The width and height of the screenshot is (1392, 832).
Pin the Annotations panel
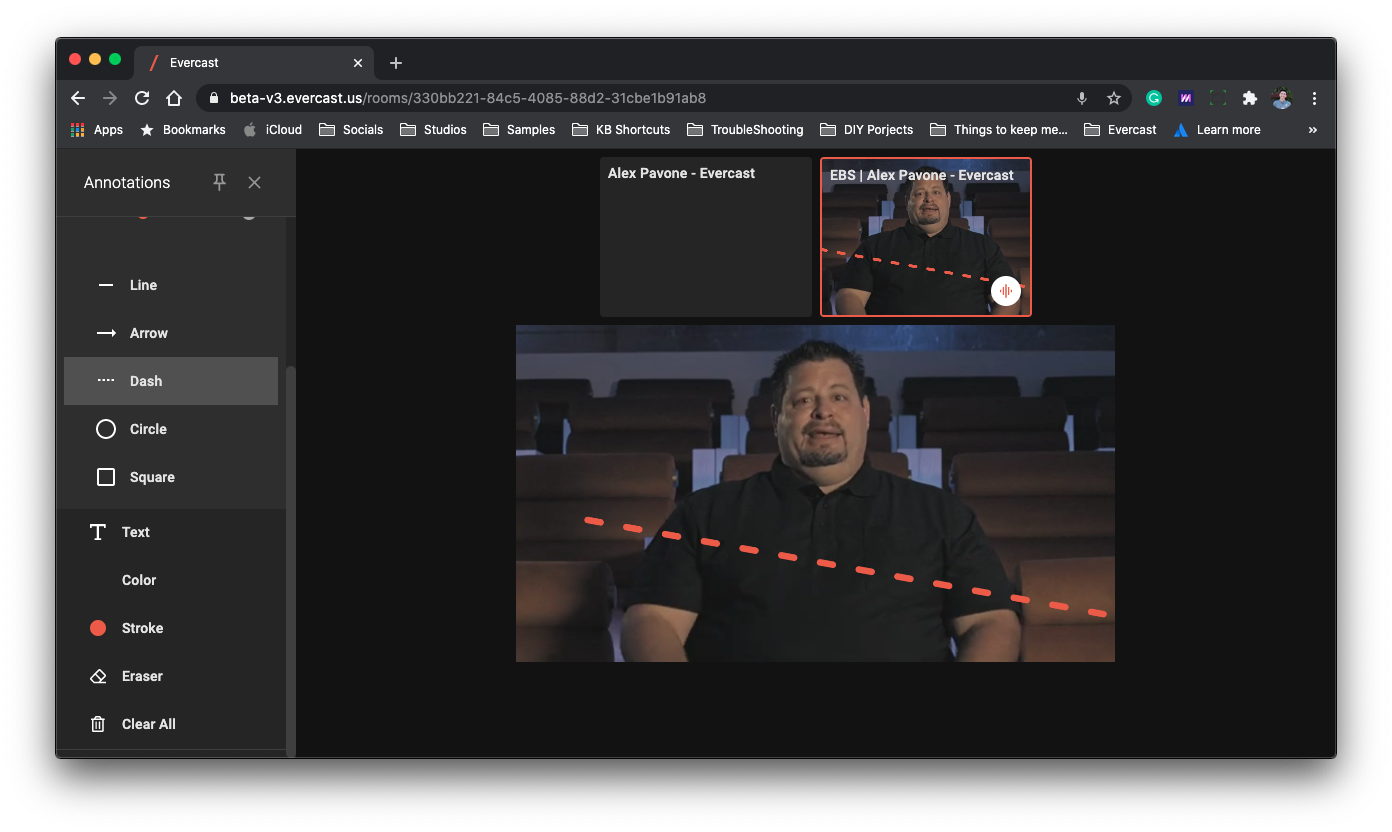(x=219, y=182)
